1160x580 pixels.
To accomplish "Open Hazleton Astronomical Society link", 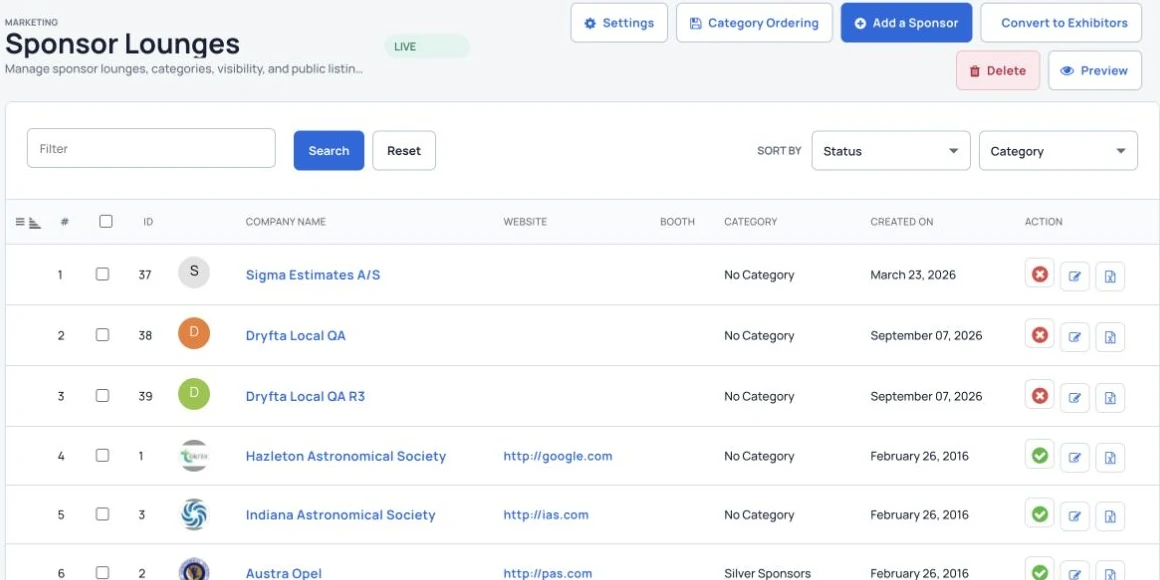I will [345, 456].
